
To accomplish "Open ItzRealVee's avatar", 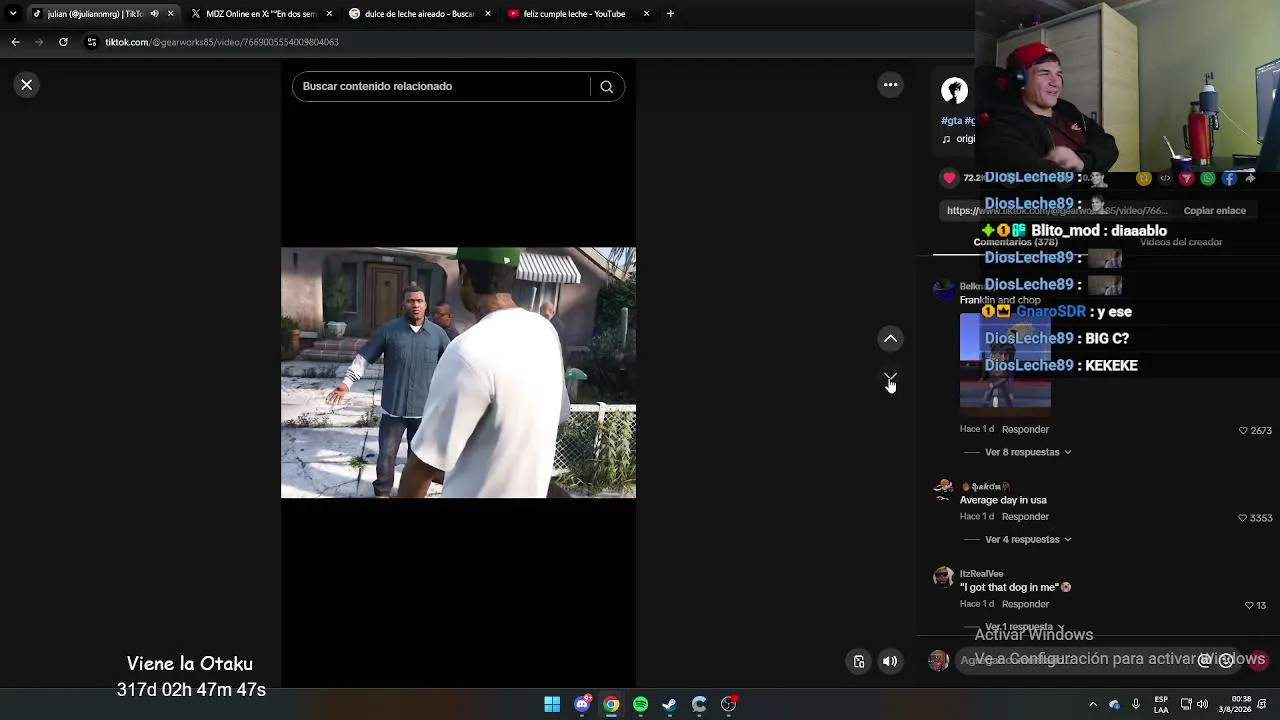I will (943, 577).
